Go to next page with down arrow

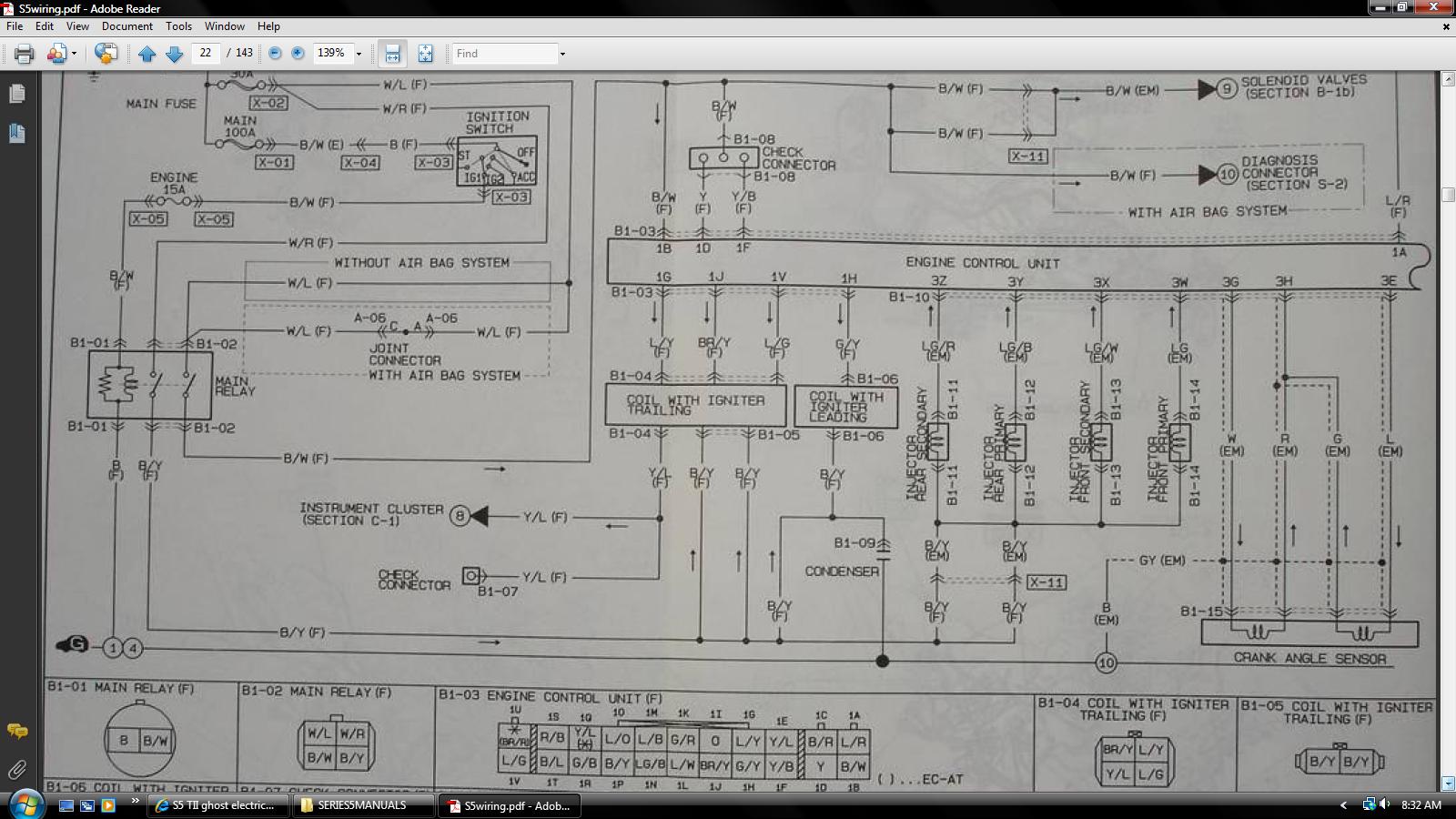175,54
